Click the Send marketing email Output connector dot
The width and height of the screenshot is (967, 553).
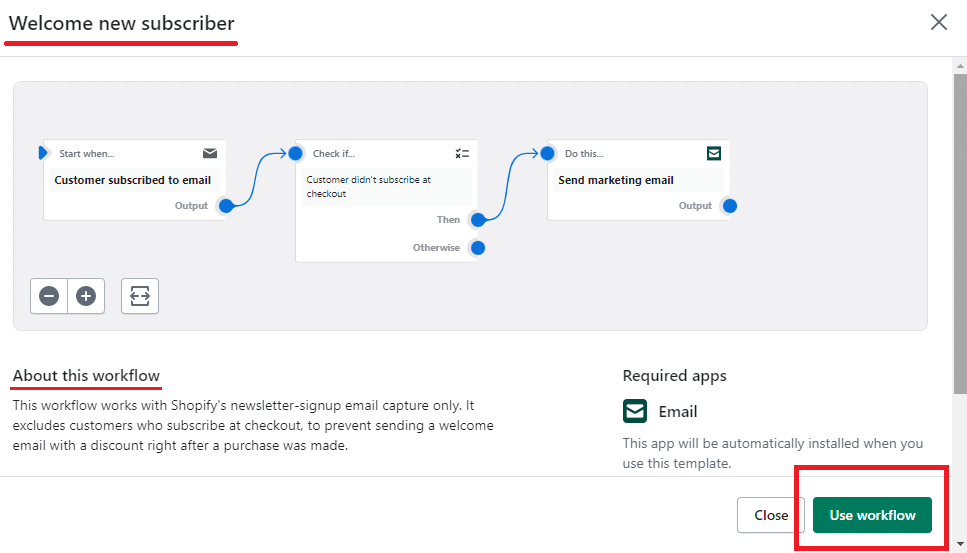[730, 206]
